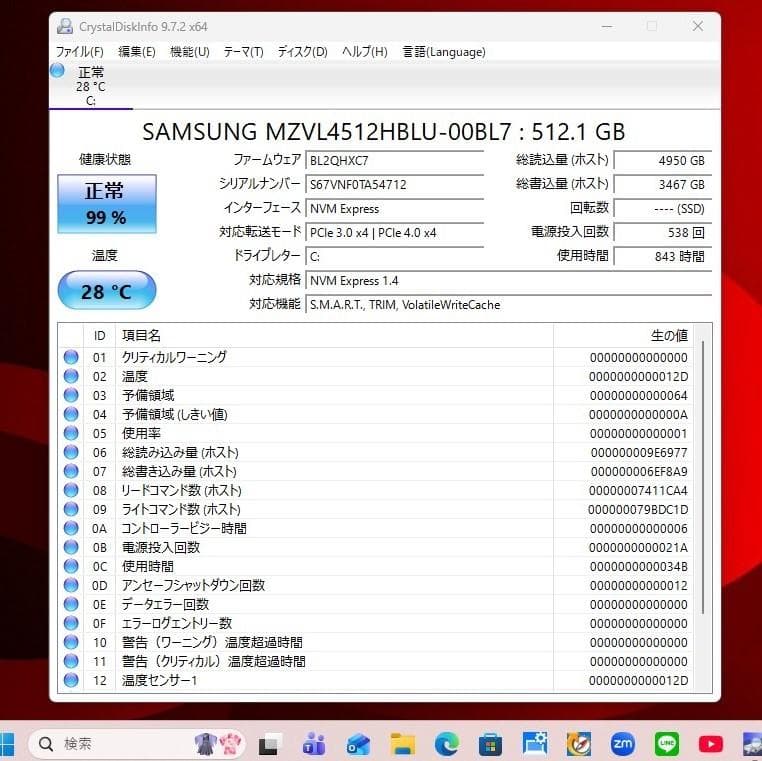Viewport: 762px width, 761px height.
Task: Open YouTube from the taskbar
Action: tap(710, 744)
